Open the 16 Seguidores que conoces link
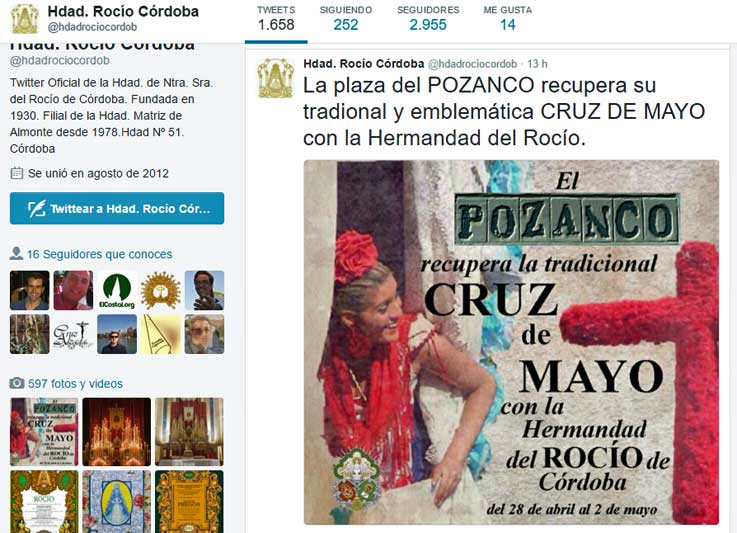 [99, 254]
